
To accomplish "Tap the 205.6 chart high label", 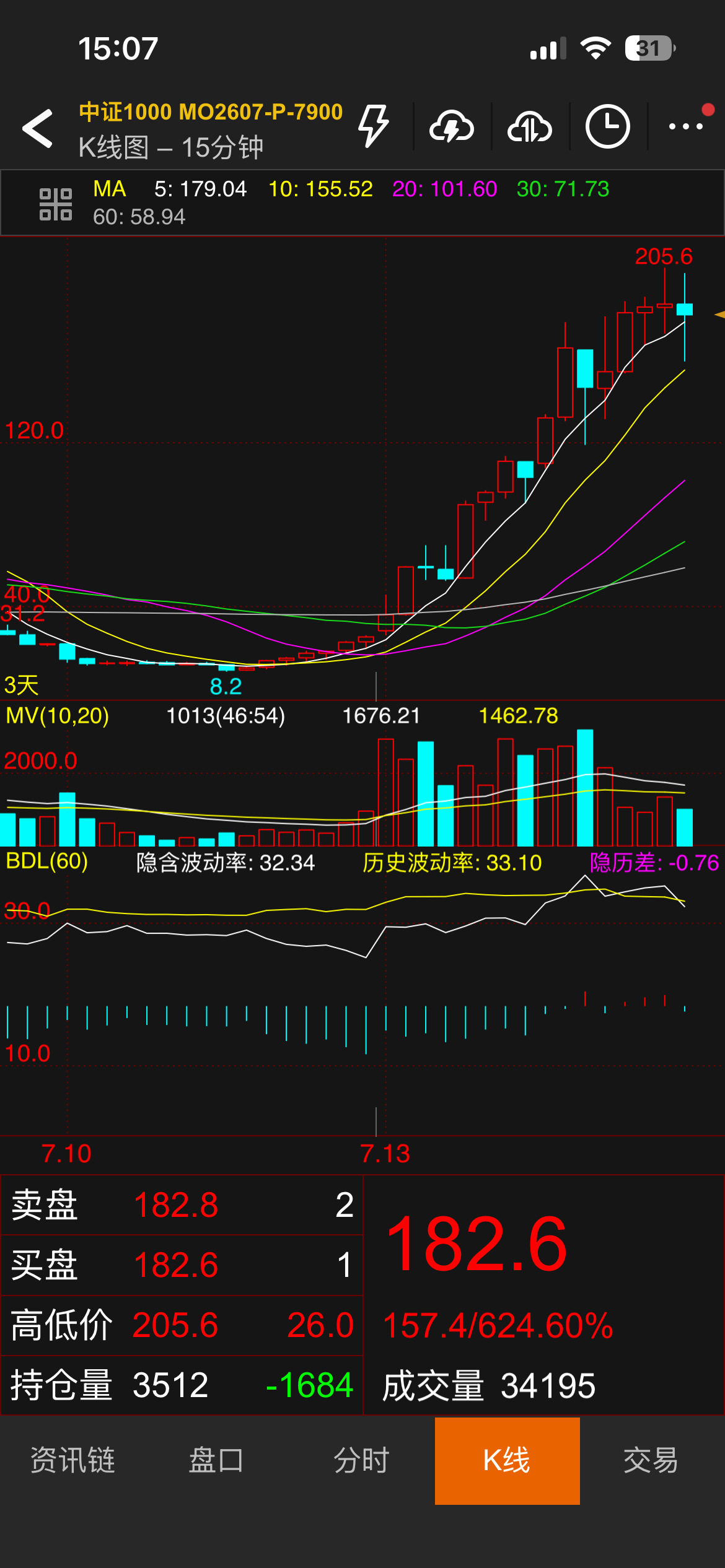I will (664, 256).
